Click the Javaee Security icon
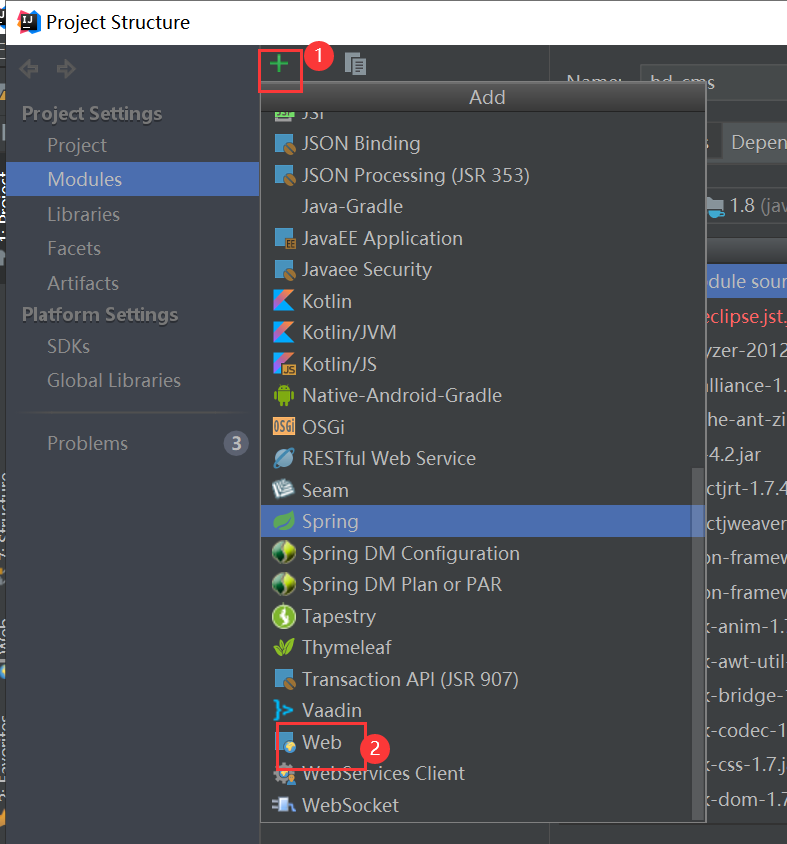Image resolution: width=787 pixels, height=844 pixels. pos(284,270)
